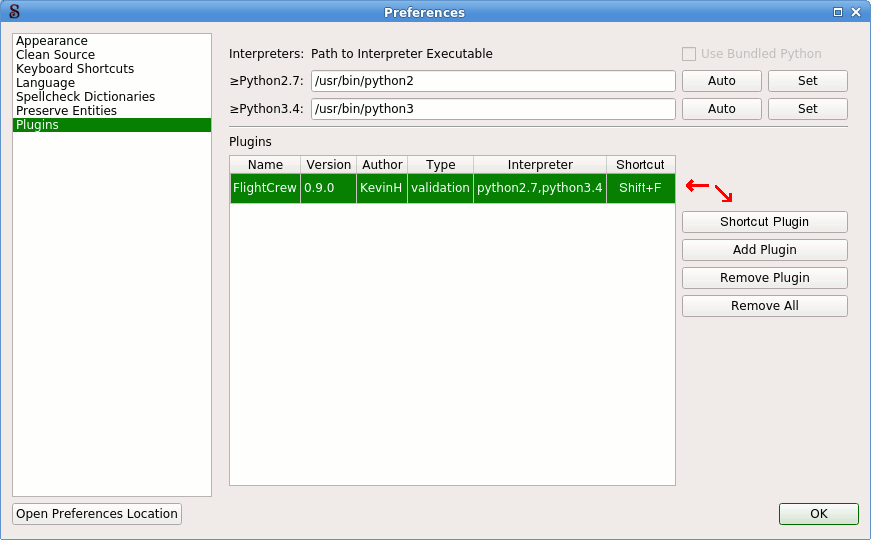
Task: Click the Version column header
Action: 328,164
